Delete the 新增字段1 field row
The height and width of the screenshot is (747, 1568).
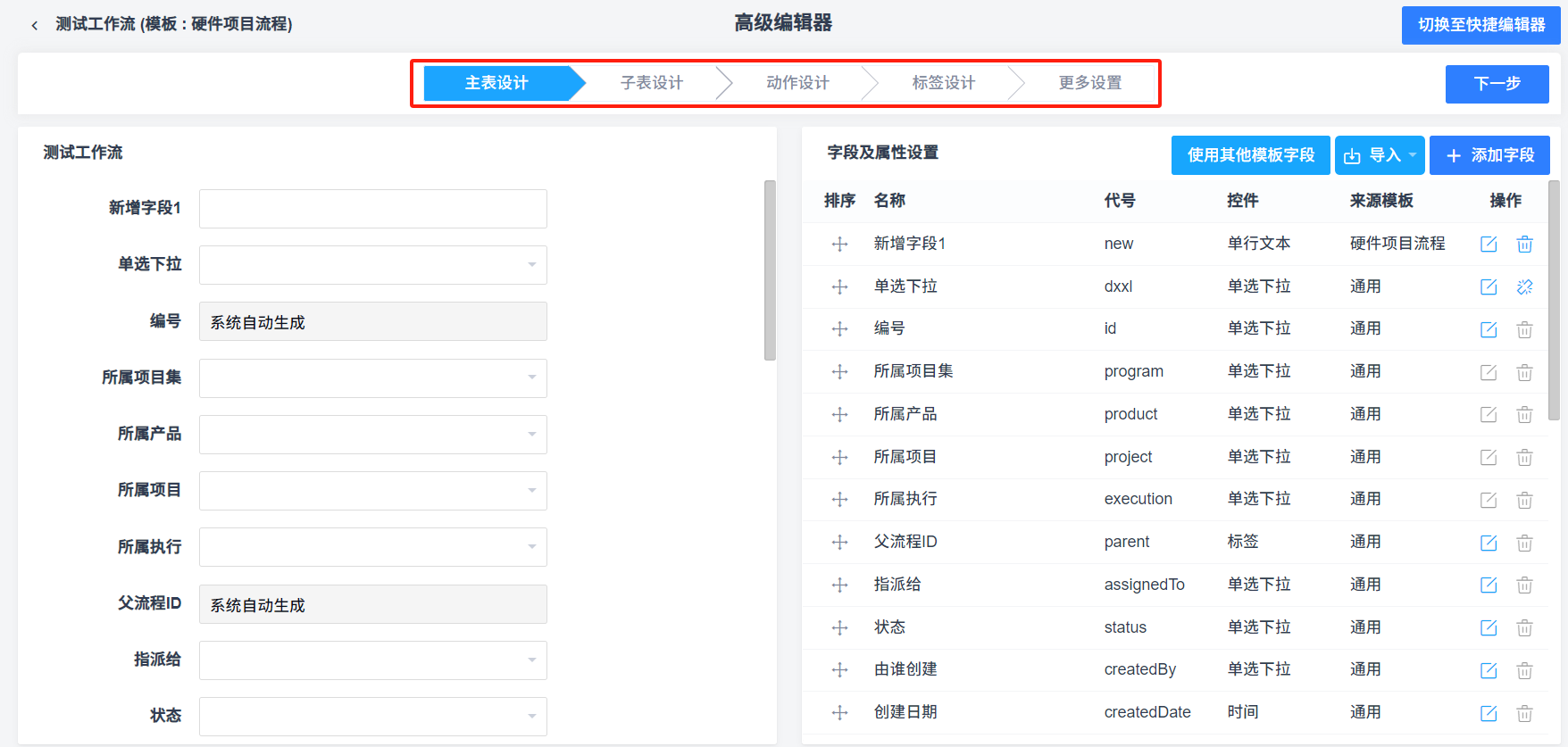1524,244
